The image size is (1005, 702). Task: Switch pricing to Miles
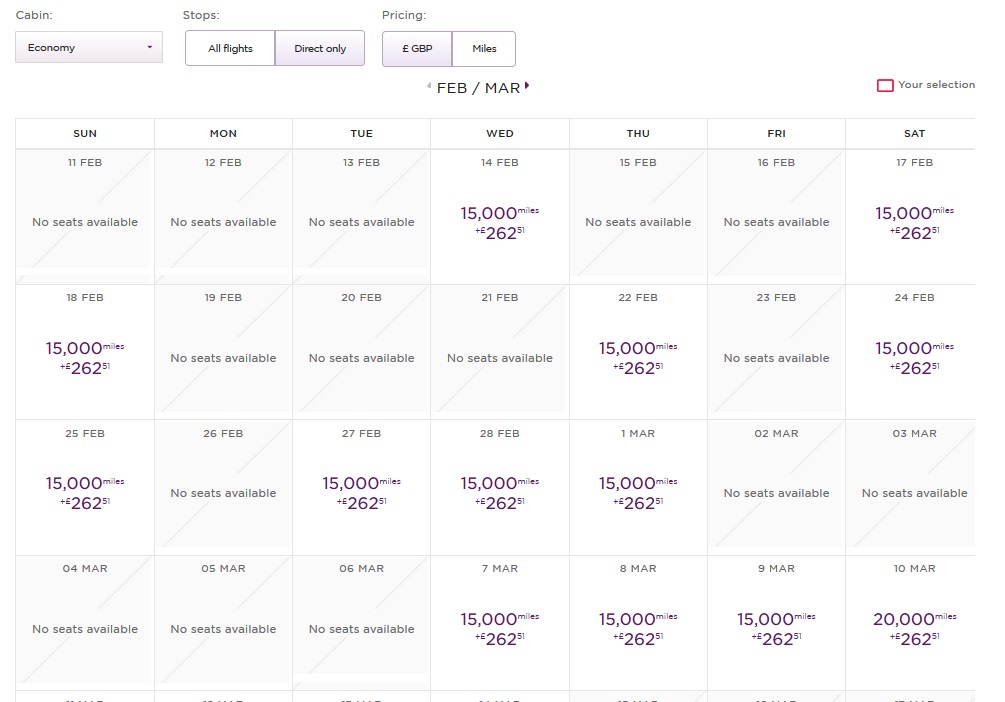[484, 48]
